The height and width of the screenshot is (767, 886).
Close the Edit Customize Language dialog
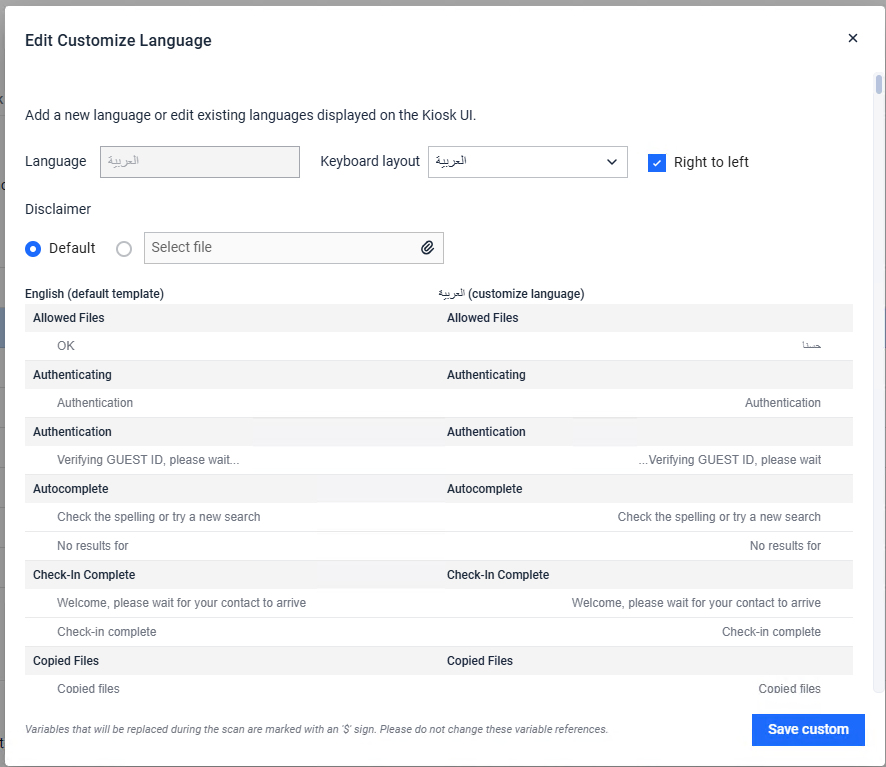[x=853, y=38]
